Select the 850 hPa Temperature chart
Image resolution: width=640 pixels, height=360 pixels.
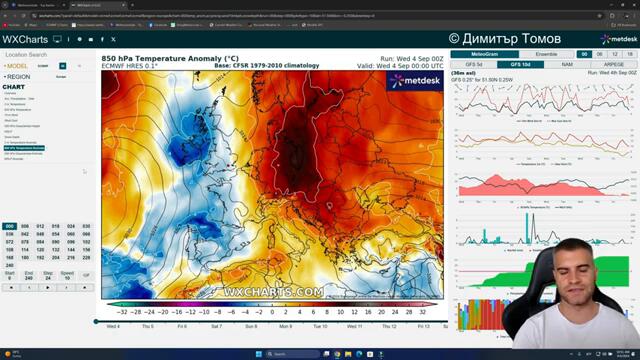[x=18, y=110]
